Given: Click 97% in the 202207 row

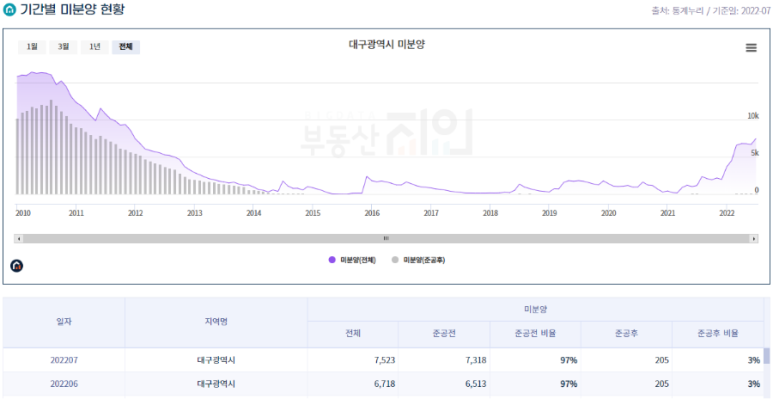Looking at the screenshot, I should [x=569, y=360].
